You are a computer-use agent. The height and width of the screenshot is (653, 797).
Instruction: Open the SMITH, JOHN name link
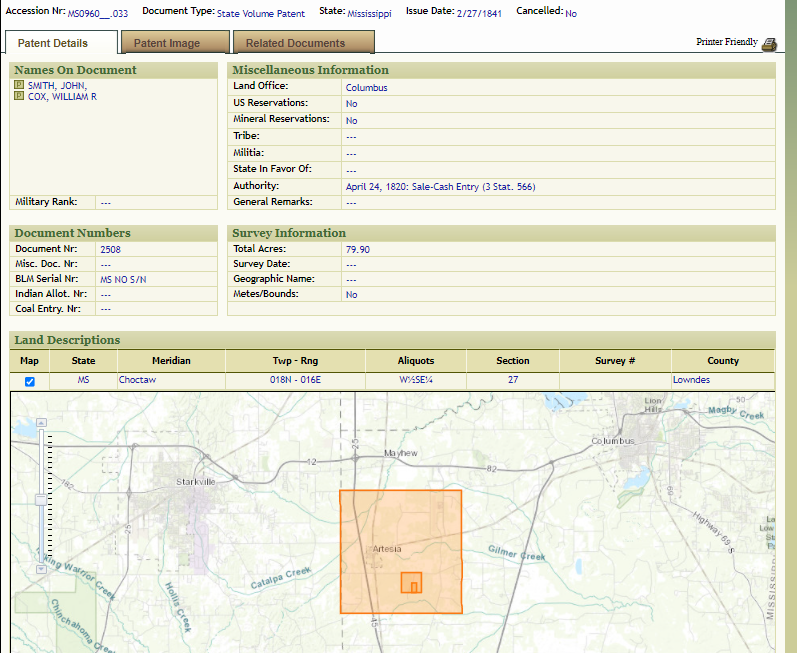[x=57, y=86]
